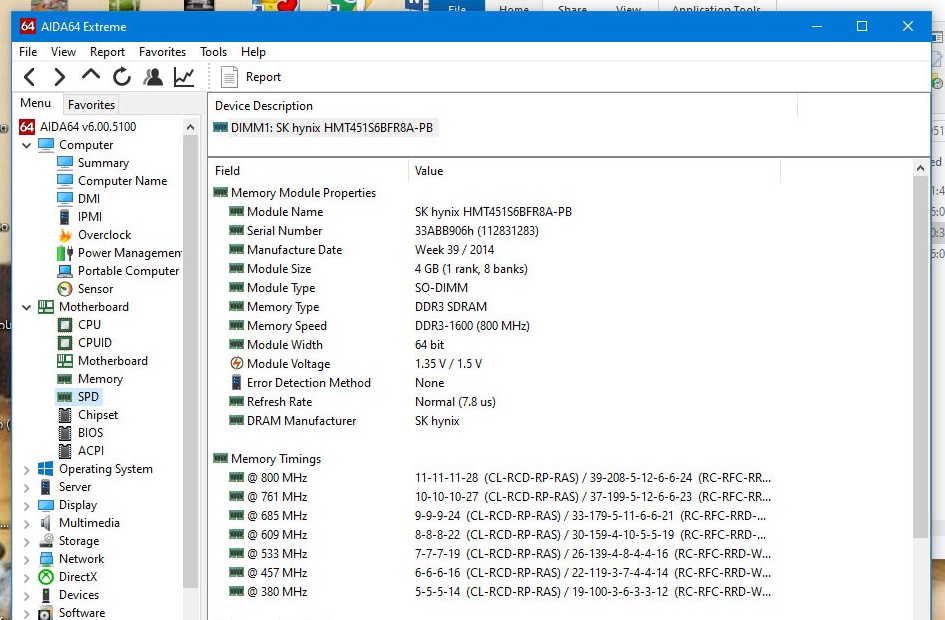Expand the Storage node
Image resolution: width=945 pixels, height=620 pixels.
27,542
